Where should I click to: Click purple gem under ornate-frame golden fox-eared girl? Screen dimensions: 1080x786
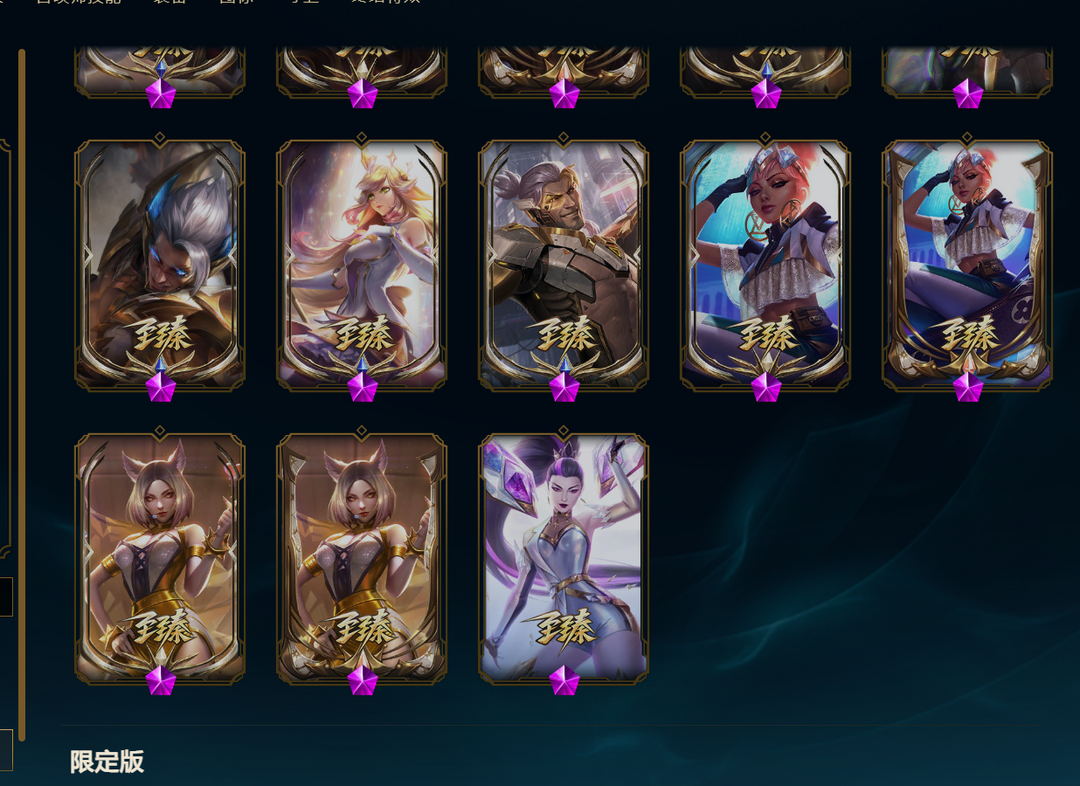tap(362, 680)
